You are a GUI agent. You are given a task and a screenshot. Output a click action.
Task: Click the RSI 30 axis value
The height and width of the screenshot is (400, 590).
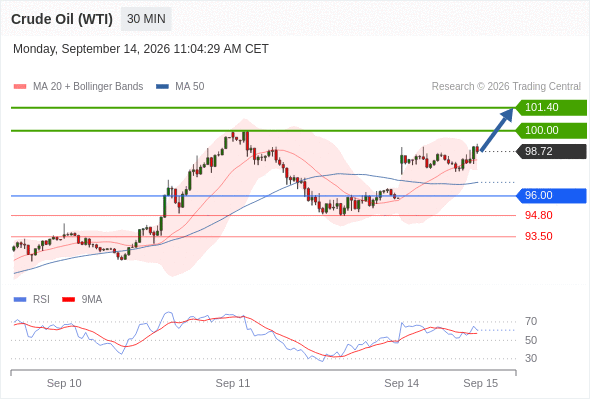point(531,358)
